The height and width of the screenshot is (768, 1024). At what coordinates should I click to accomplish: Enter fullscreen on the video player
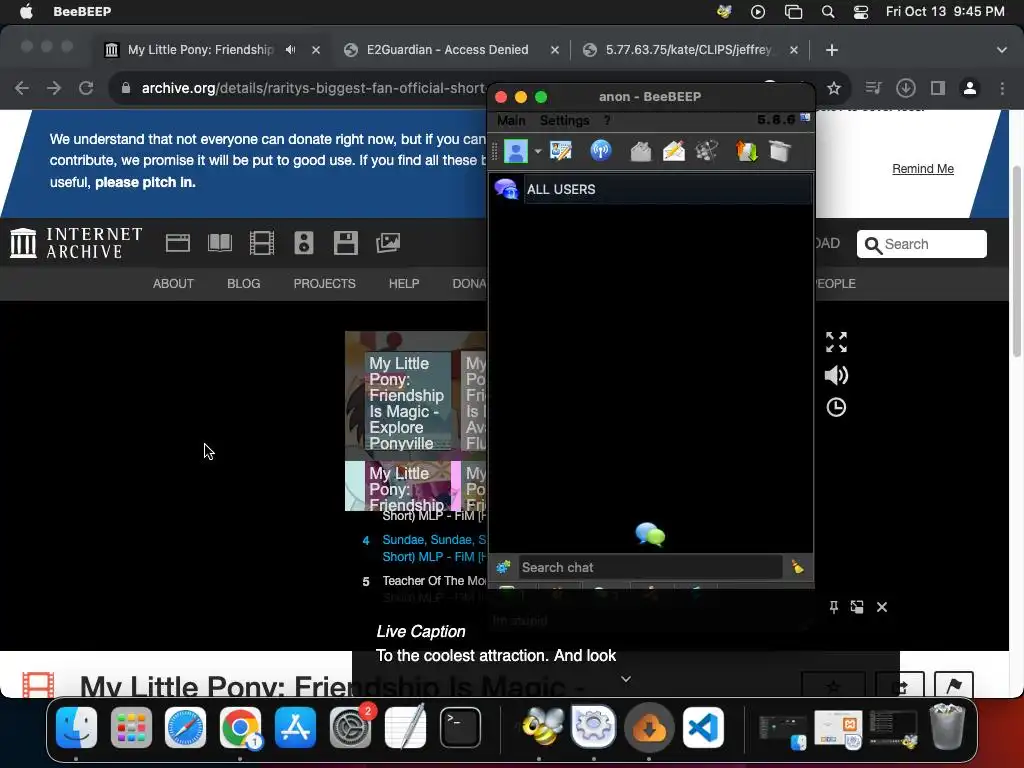836,342
